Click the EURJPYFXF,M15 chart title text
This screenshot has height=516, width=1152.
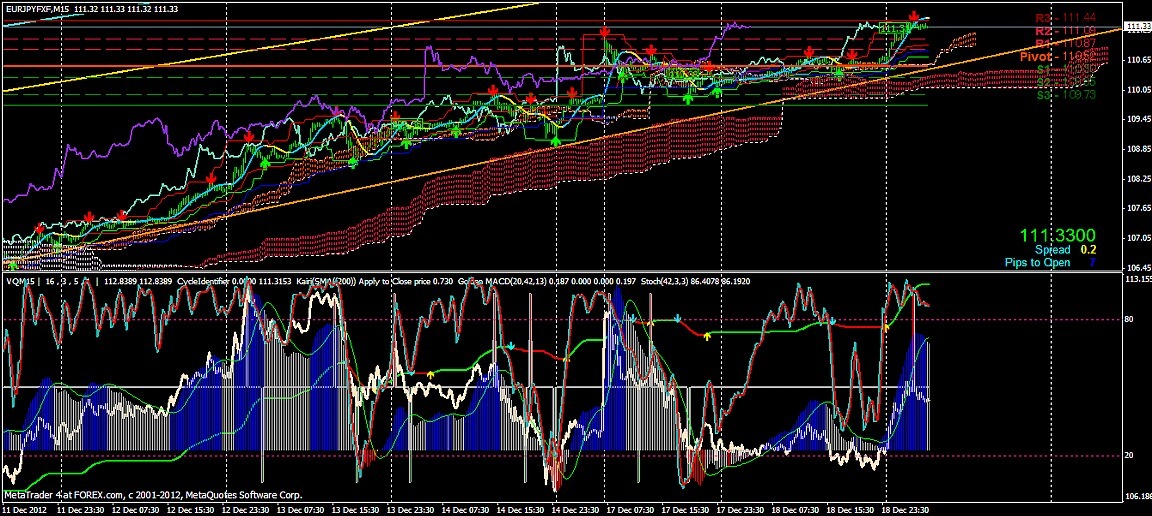37,10
